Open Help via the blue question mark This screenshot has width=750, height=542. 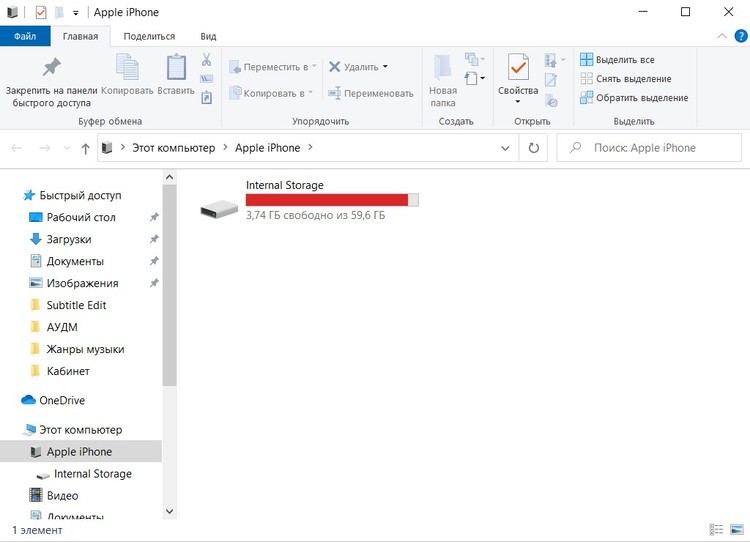[738, 36]
